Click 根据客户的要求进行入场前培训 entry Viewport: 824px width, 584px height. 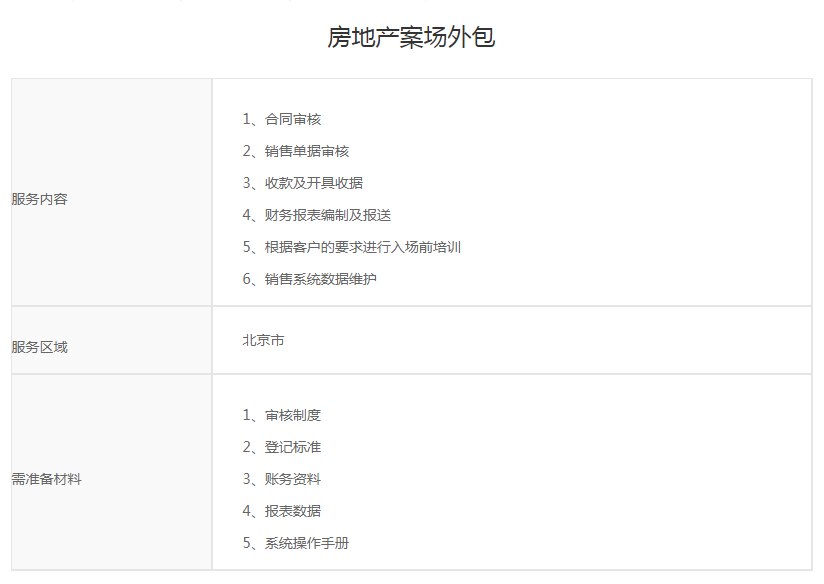tap(363, 247)
